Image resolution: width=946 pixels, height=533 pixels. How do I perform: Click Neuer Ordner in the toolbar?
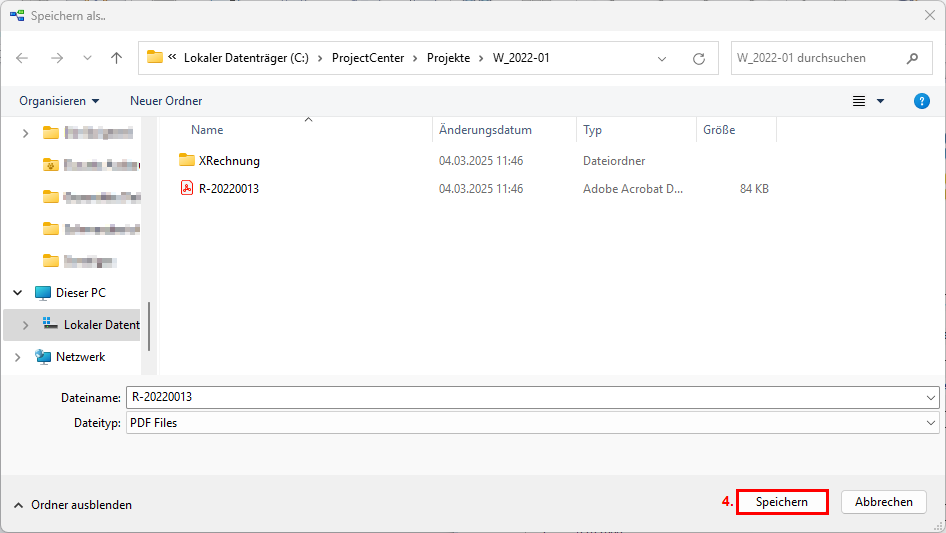[166, 101]
